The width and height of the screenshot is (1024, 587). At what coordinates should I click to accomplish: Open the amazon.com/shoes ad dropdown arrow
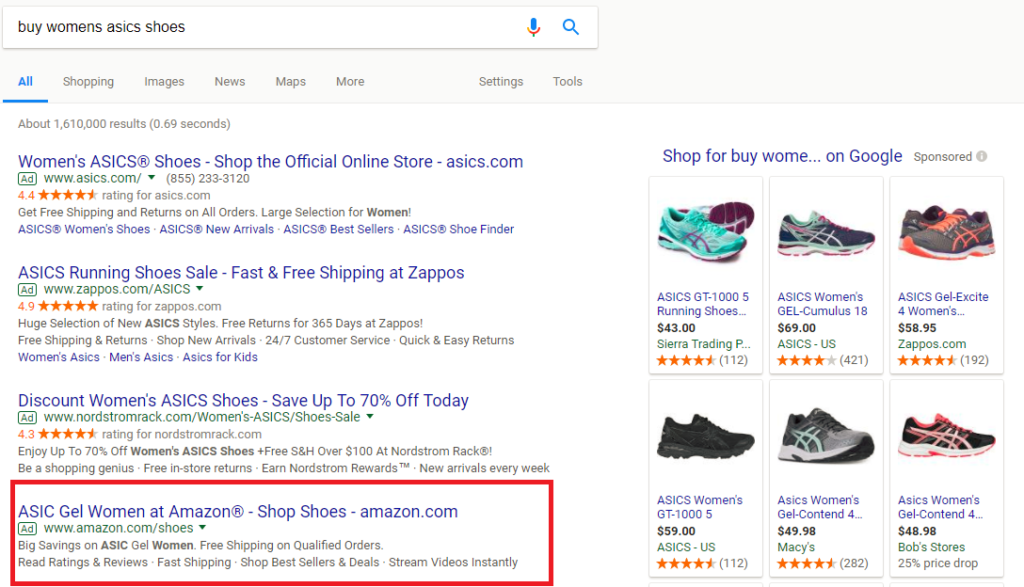tap(203, 528)
